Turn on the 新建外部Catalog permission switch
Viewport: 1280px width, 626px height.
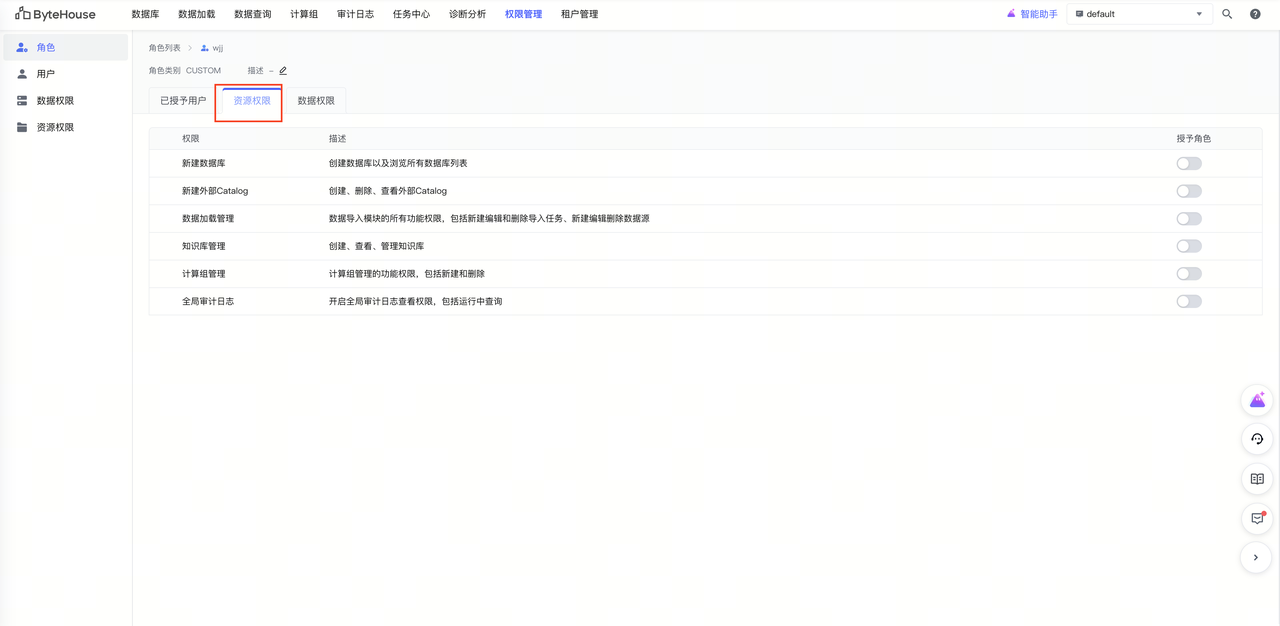(1189, 191)
